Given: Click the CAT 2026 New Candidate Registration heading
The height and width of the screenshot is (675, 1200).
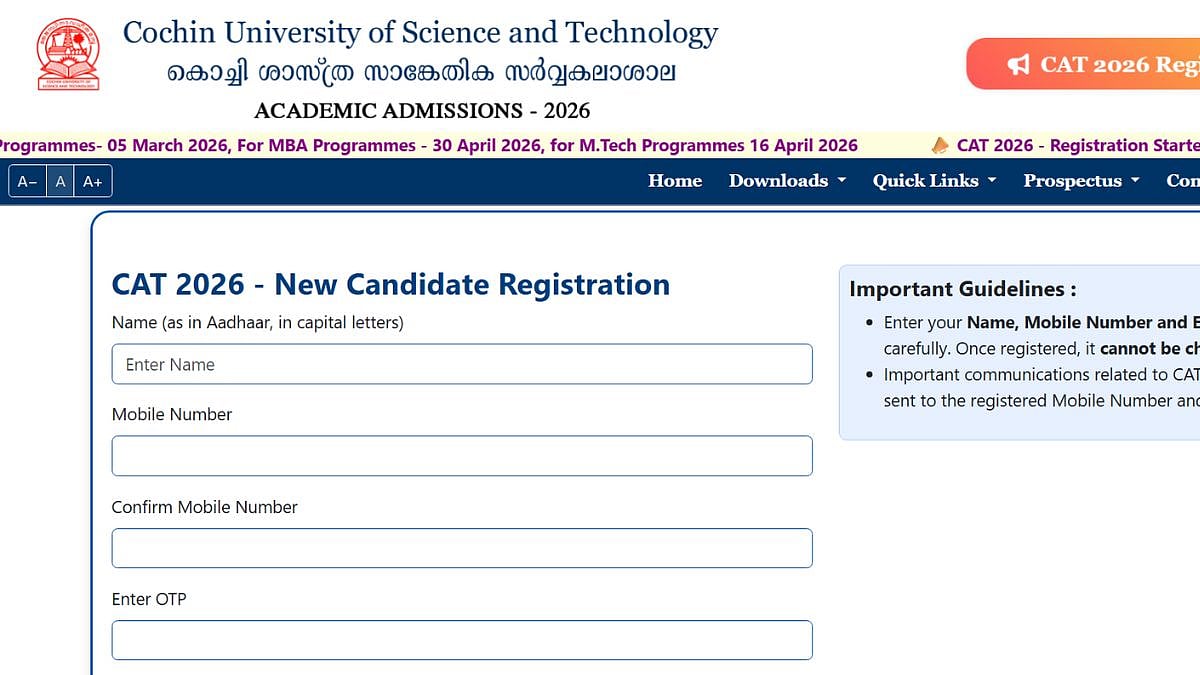Looking at the screenshot, I should (390, 285).
